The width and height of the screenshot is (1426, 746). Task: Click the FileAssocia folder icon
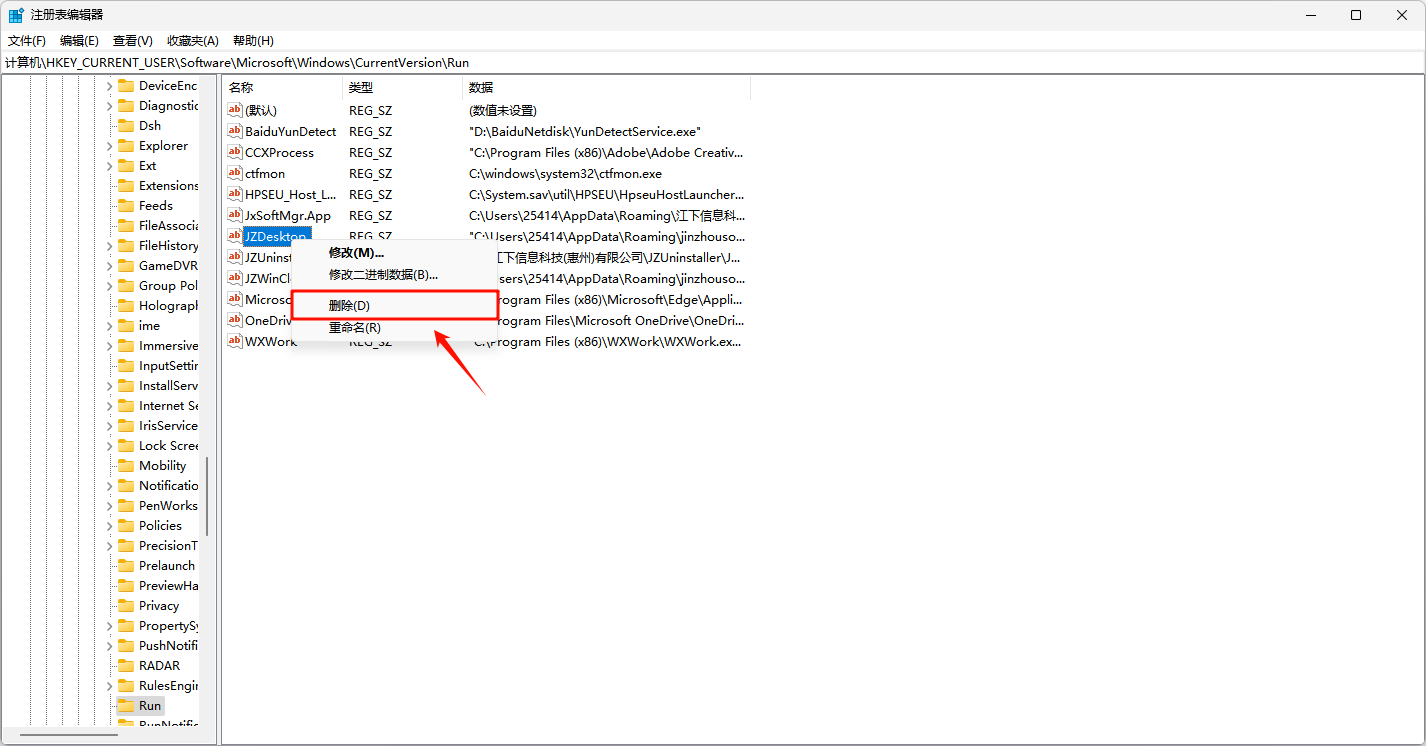tap(126, 225)
